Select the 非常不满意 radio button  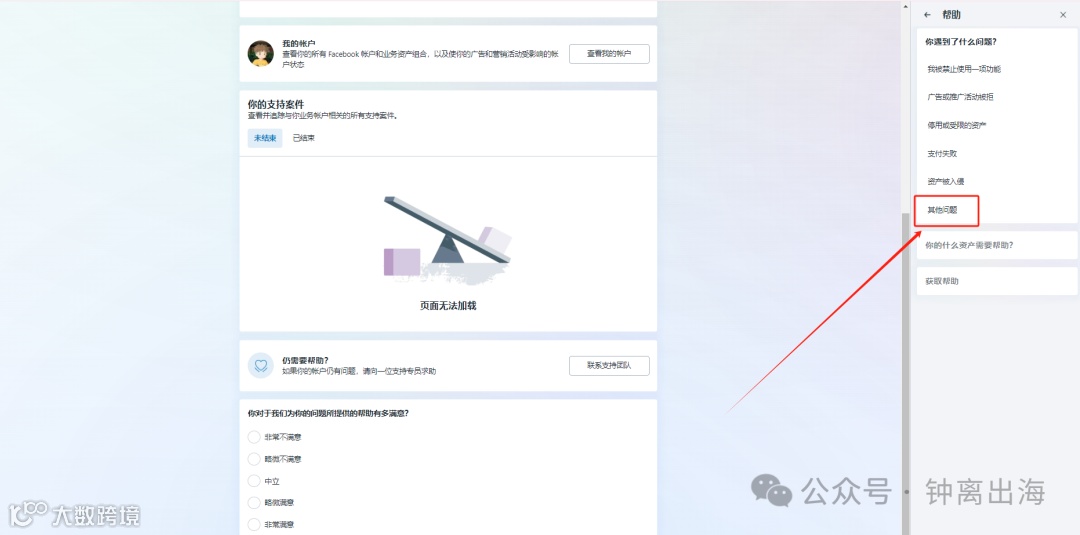coord(253,437)
